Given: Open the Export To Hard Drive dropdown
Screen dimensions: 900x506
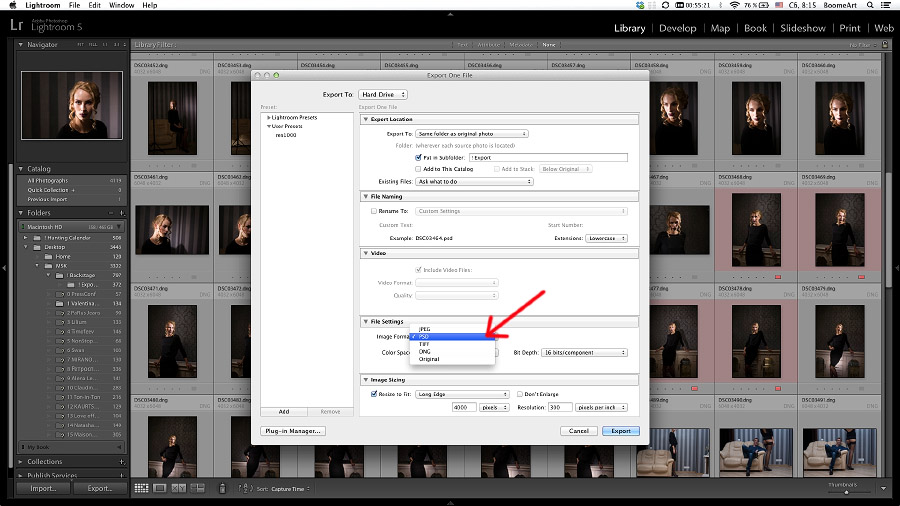Looking at the screenshot, I should [x=383, y=94].
